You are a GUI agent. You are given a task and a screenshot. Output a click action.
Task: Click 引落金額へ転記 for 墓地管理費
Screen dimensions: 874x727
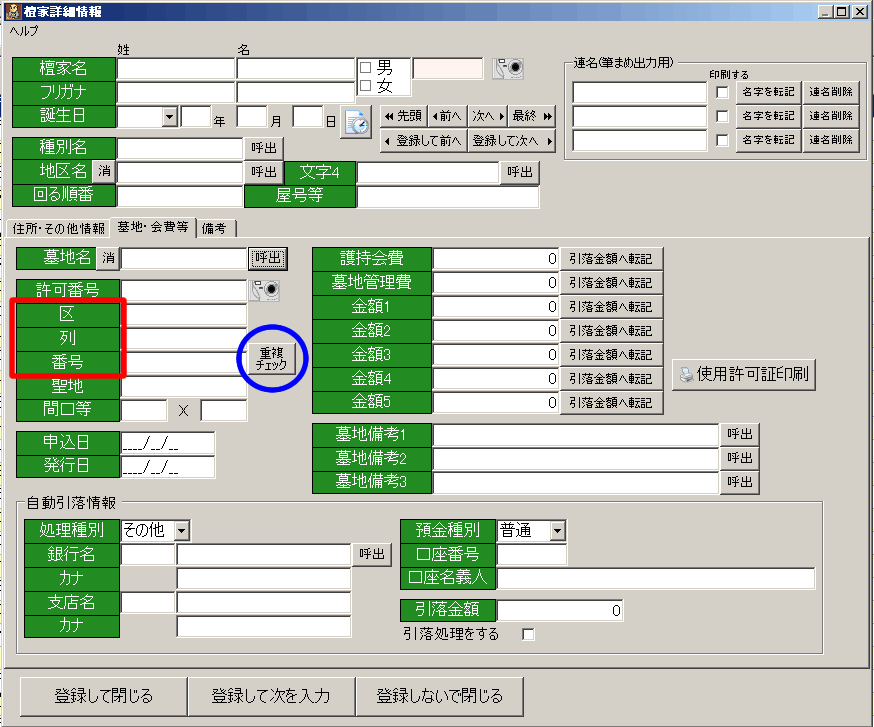point(611,283)
